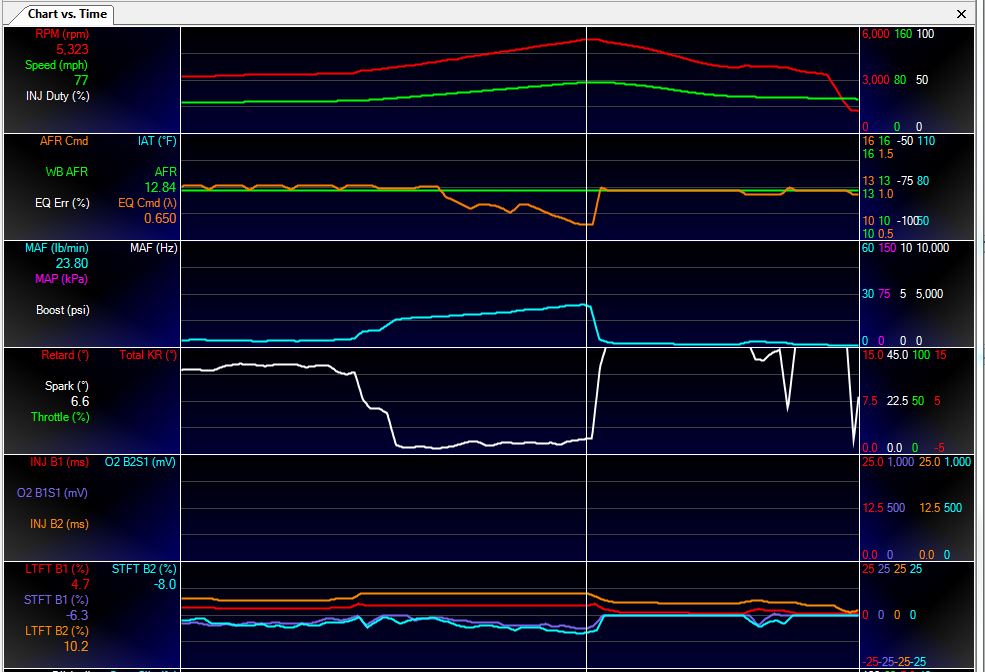Select the WB AFR channel label
985x672 pixels.
(65, 172)
